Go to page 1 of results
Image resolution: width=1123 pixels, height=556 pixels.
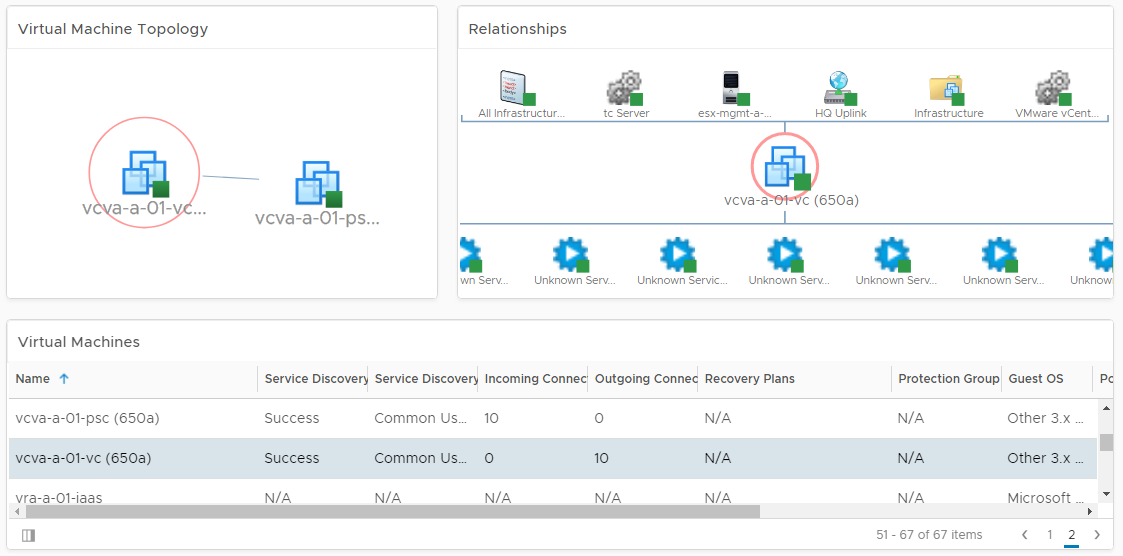tap(1049, 535)
